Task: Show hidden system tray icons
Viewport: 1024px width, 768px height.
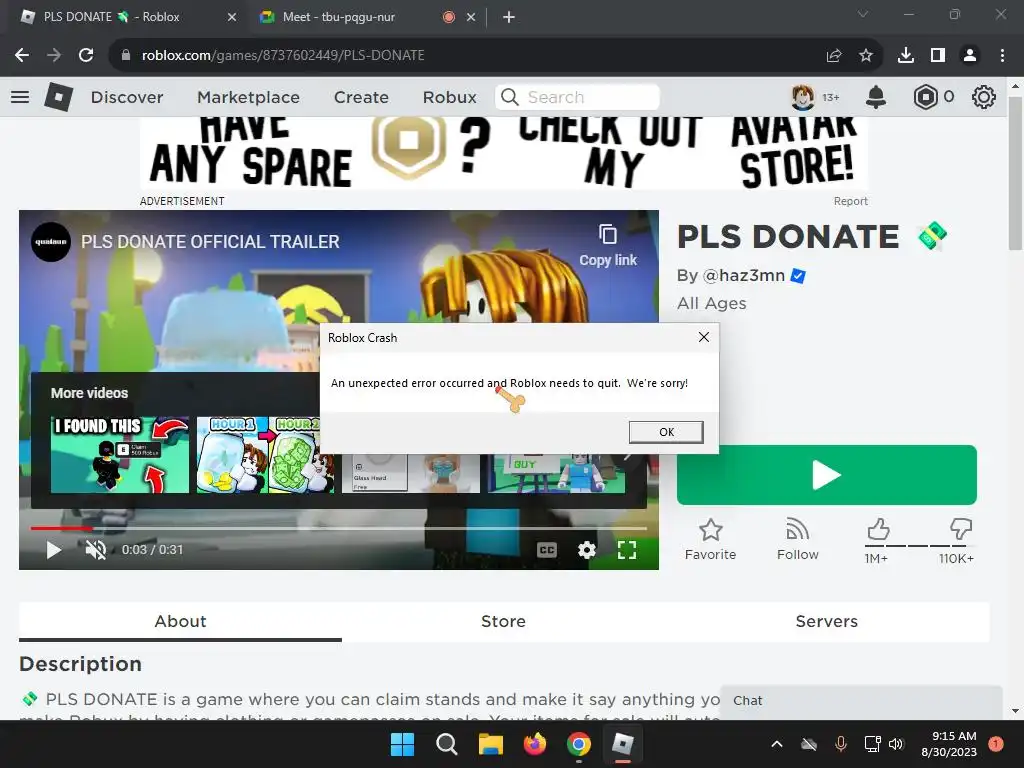Action: (777, 744)
